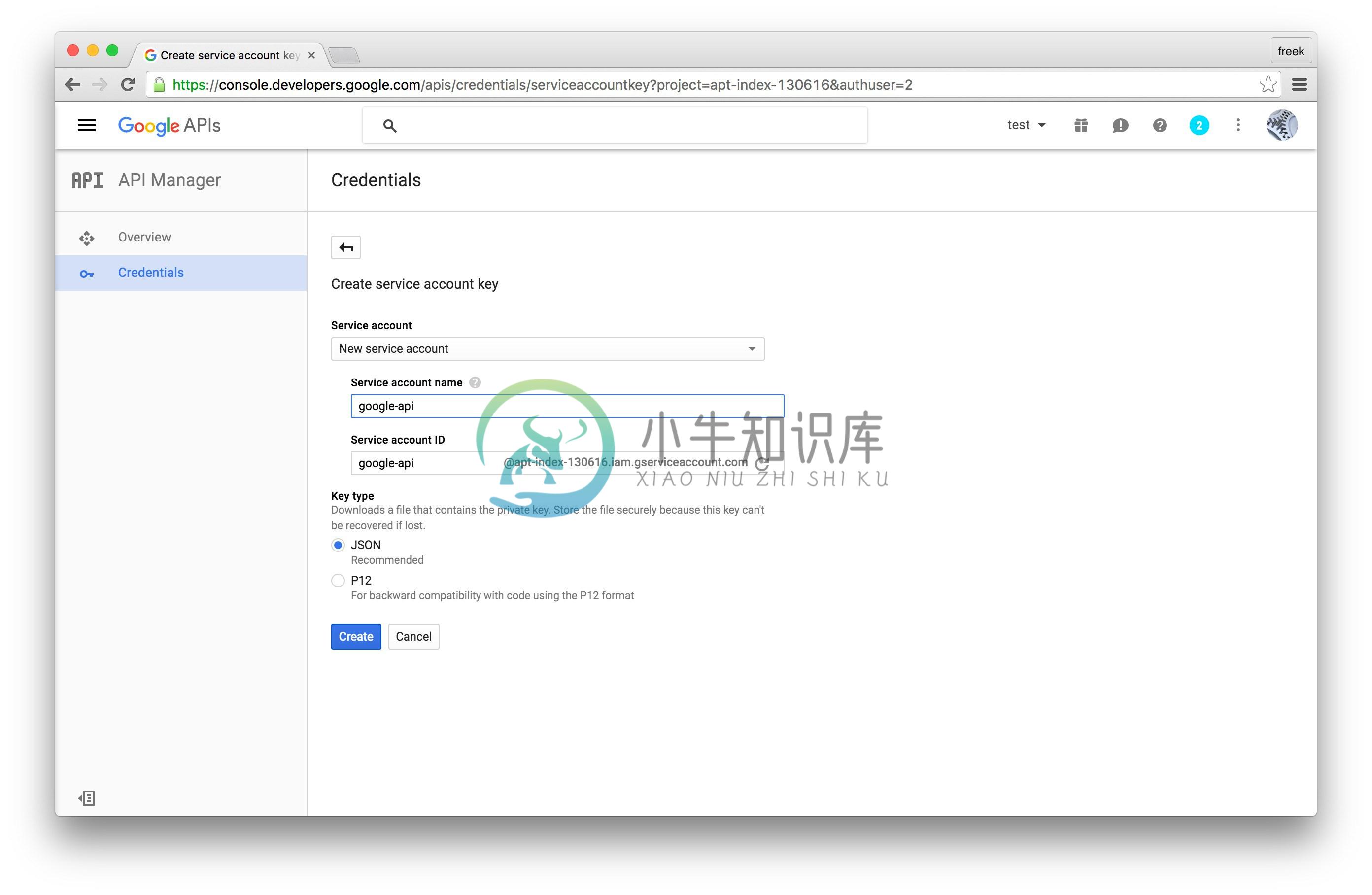Open the test project selector dropdown
Screen dimensions: 1372x895
pos(1026,125)
